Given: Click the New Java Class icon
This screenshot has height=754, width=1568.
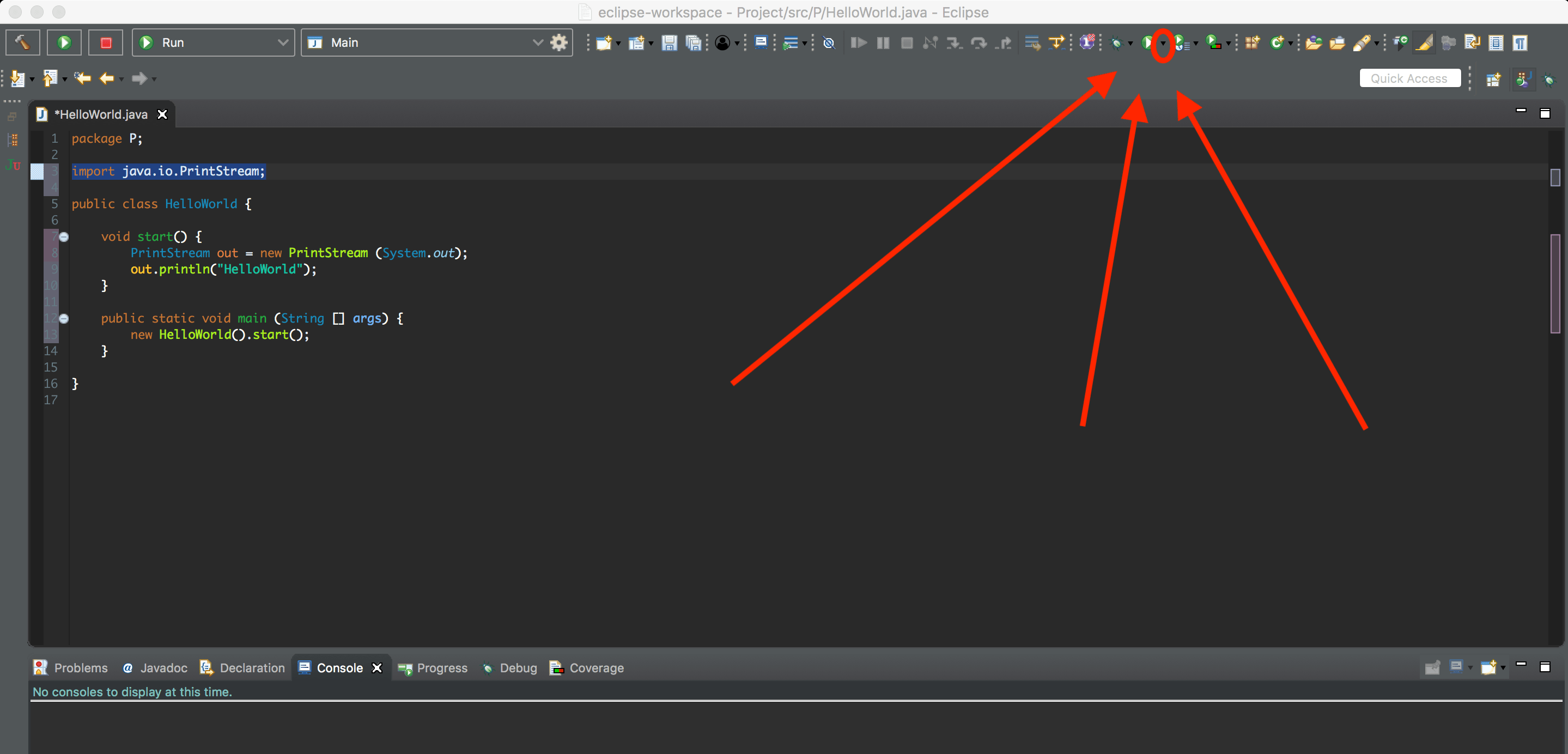Looking at the screenshot, I should pos(1277,42).
